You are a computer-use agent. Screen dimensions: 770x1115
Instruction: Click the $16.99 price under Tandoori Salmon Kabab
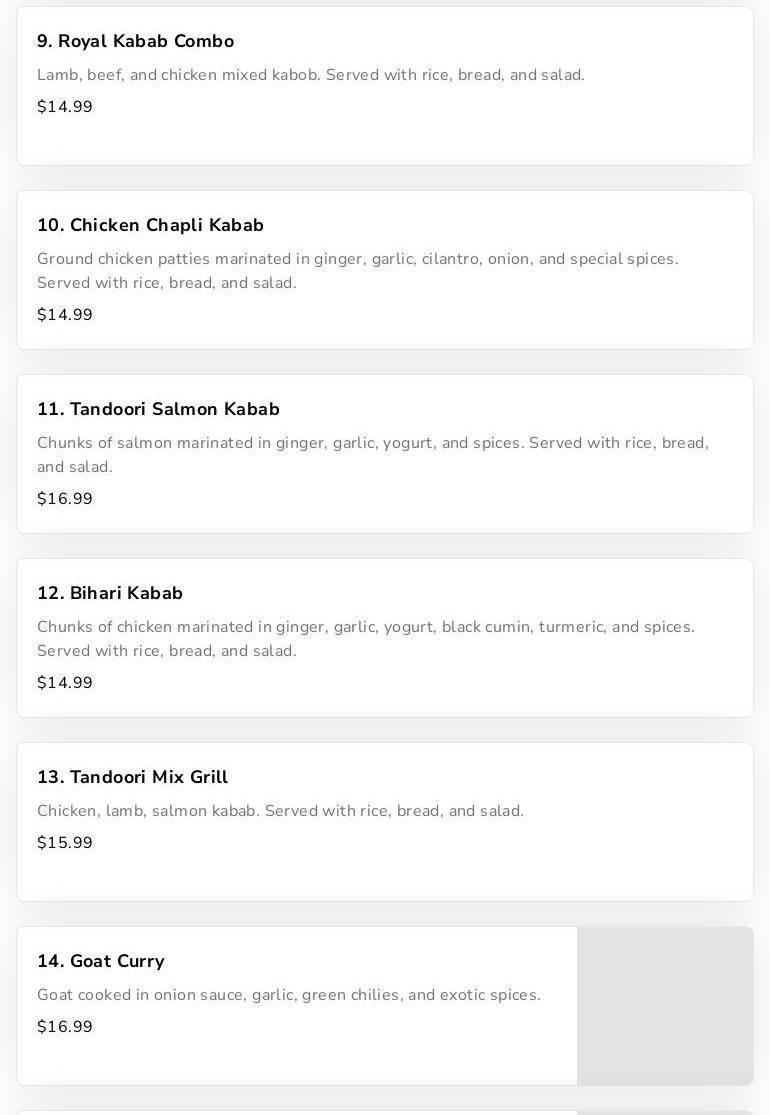point(65,499)
